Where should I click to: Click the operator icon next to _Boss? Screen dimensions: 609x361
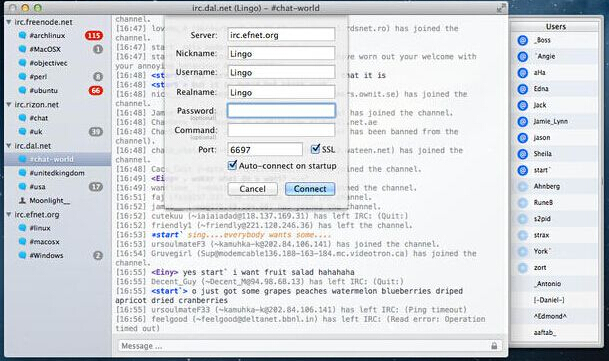(523, 40)
